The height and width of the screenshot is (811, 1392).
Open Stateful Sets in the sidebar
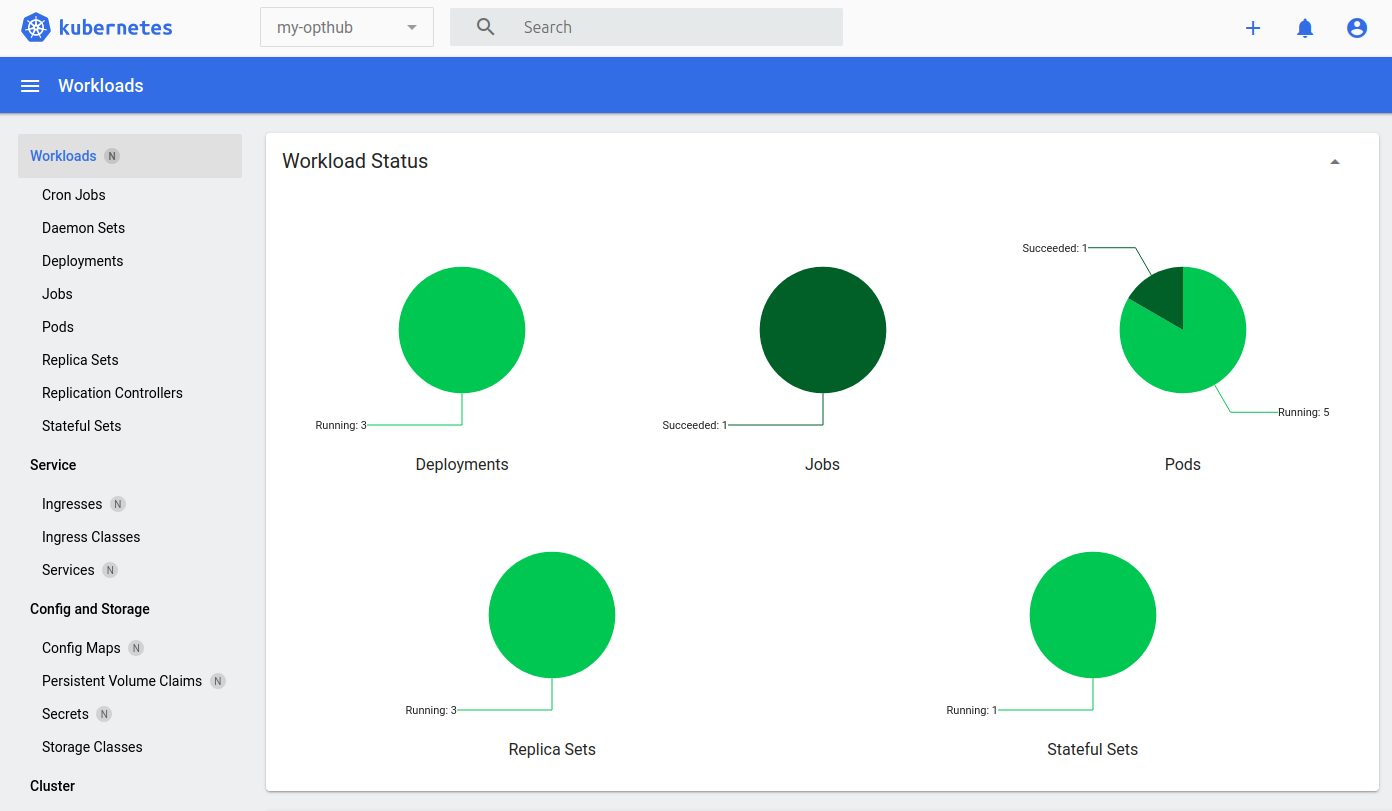(82, 426)
